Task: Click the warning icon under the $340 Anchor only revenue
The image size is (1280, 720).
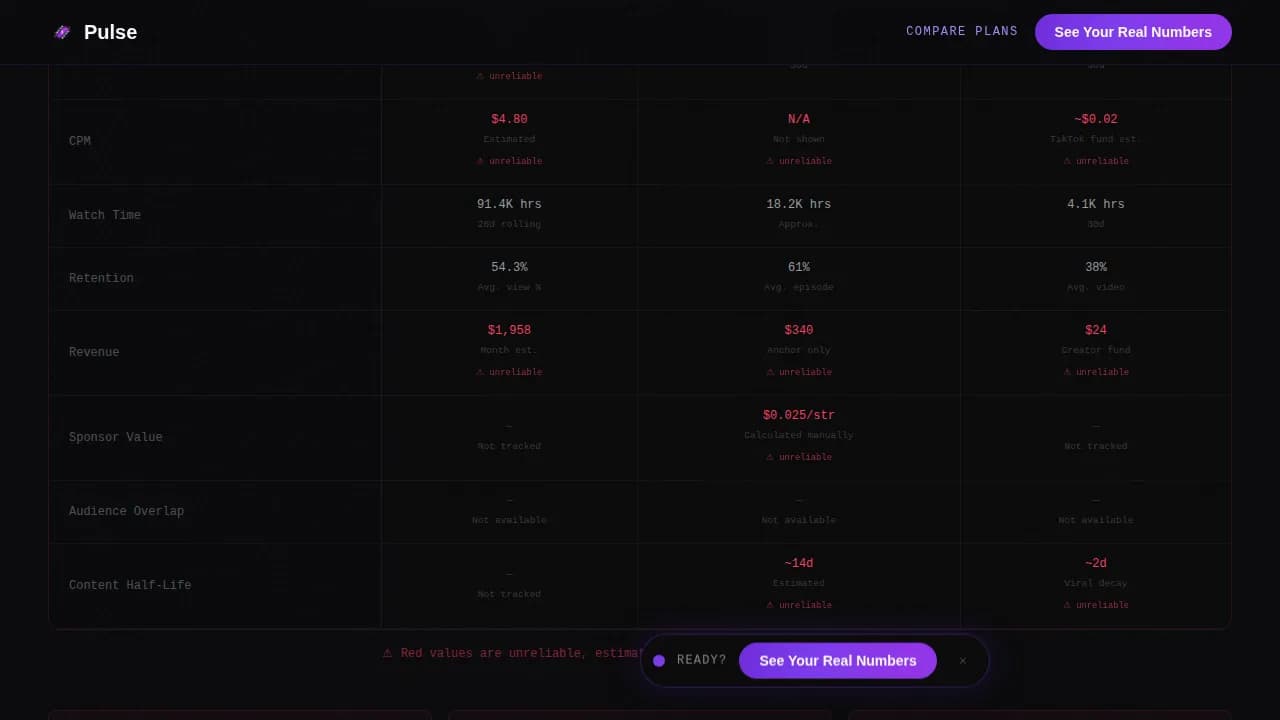Action: pos(768,371)
